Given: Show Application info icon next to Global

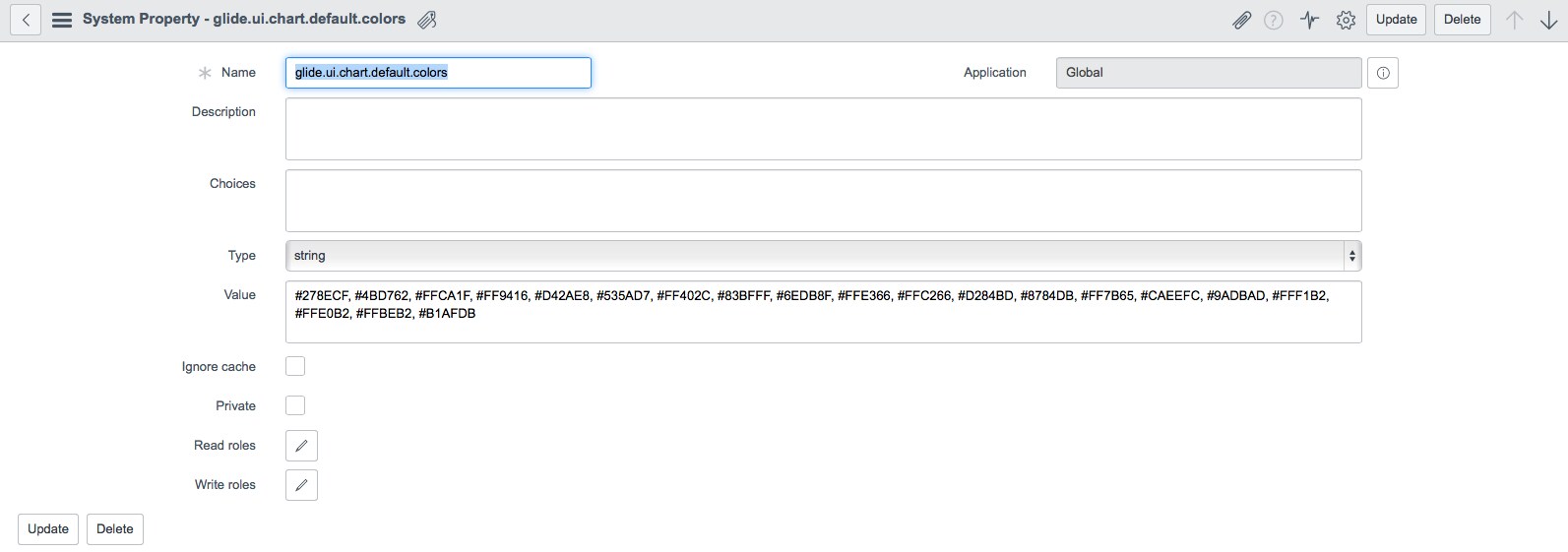Looking at the screenshot, I should pyautogui.click(x=1383, y=73).
